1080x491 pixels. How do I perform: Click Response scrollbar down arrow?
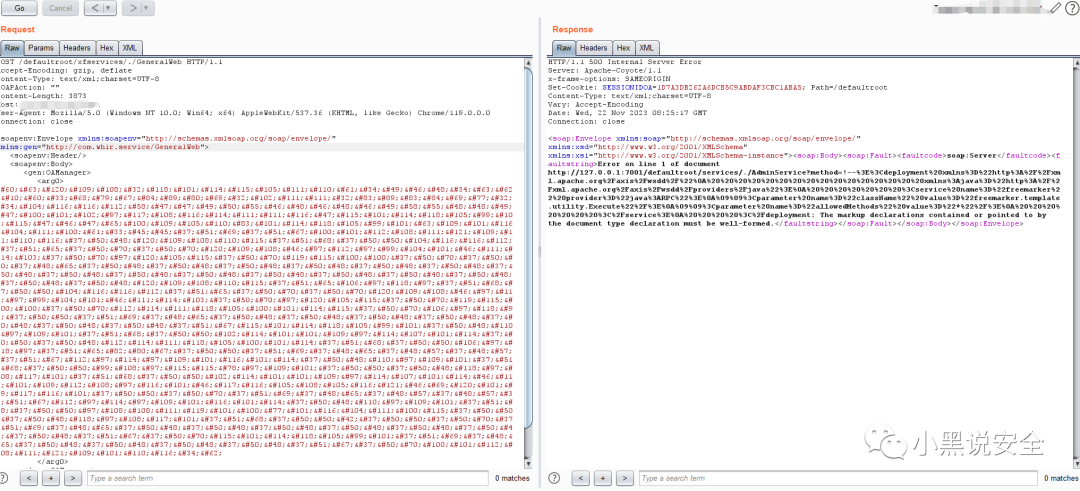pyautogui.click(x=1075, y=464)
